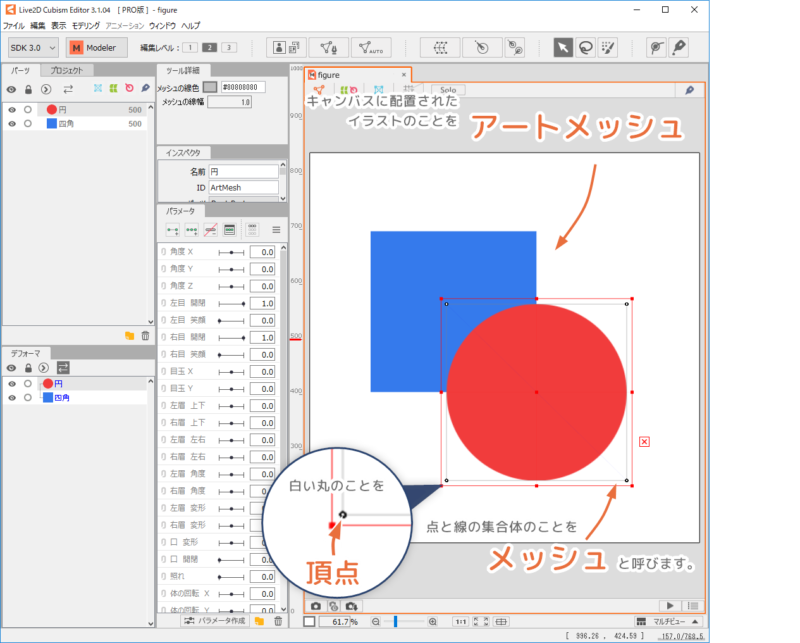
Task: Open the ファイル menu
Action: 13,26
